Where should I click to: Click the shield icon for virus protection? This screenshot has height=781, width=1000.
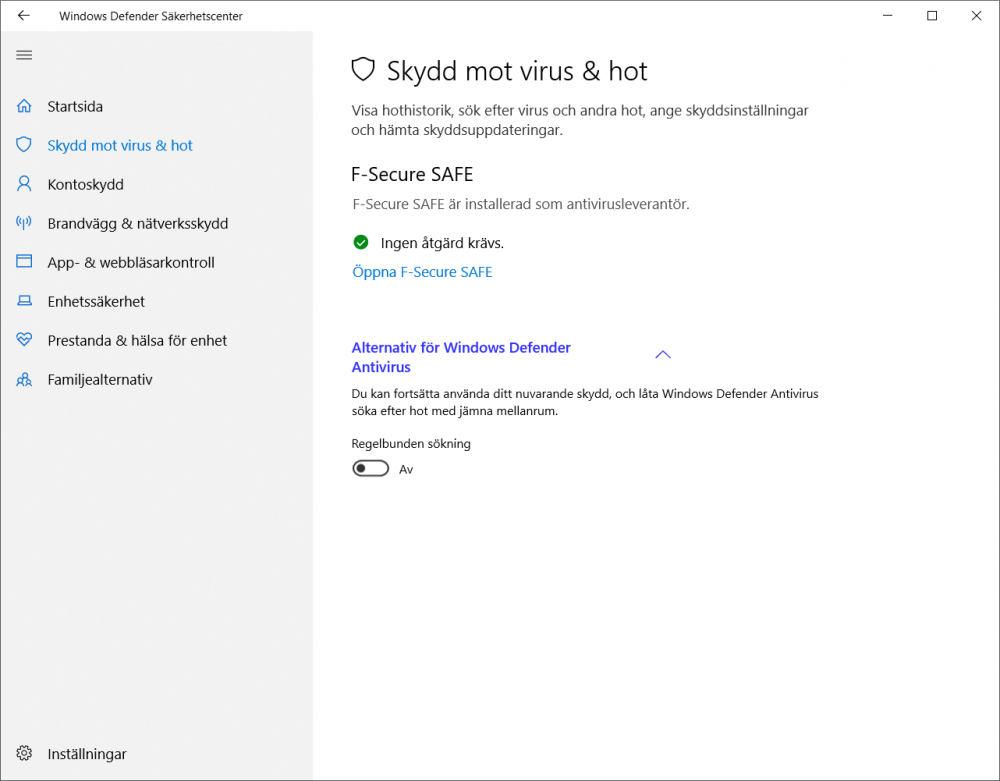pyautogui.click(x=25, y=145)
